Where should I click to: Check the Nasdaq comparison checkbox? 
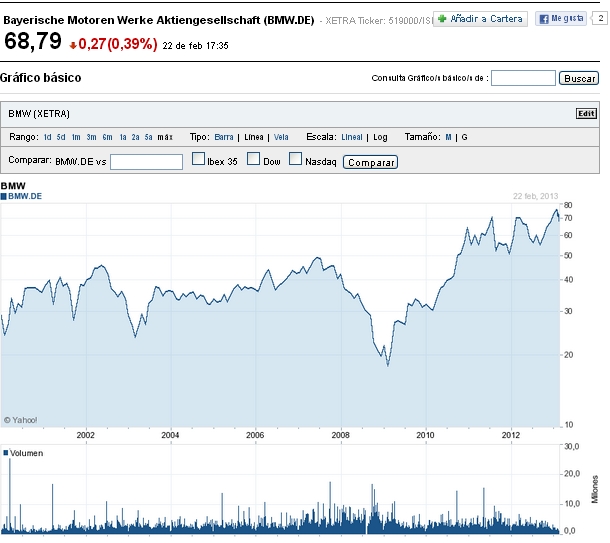tap(295, 159)
